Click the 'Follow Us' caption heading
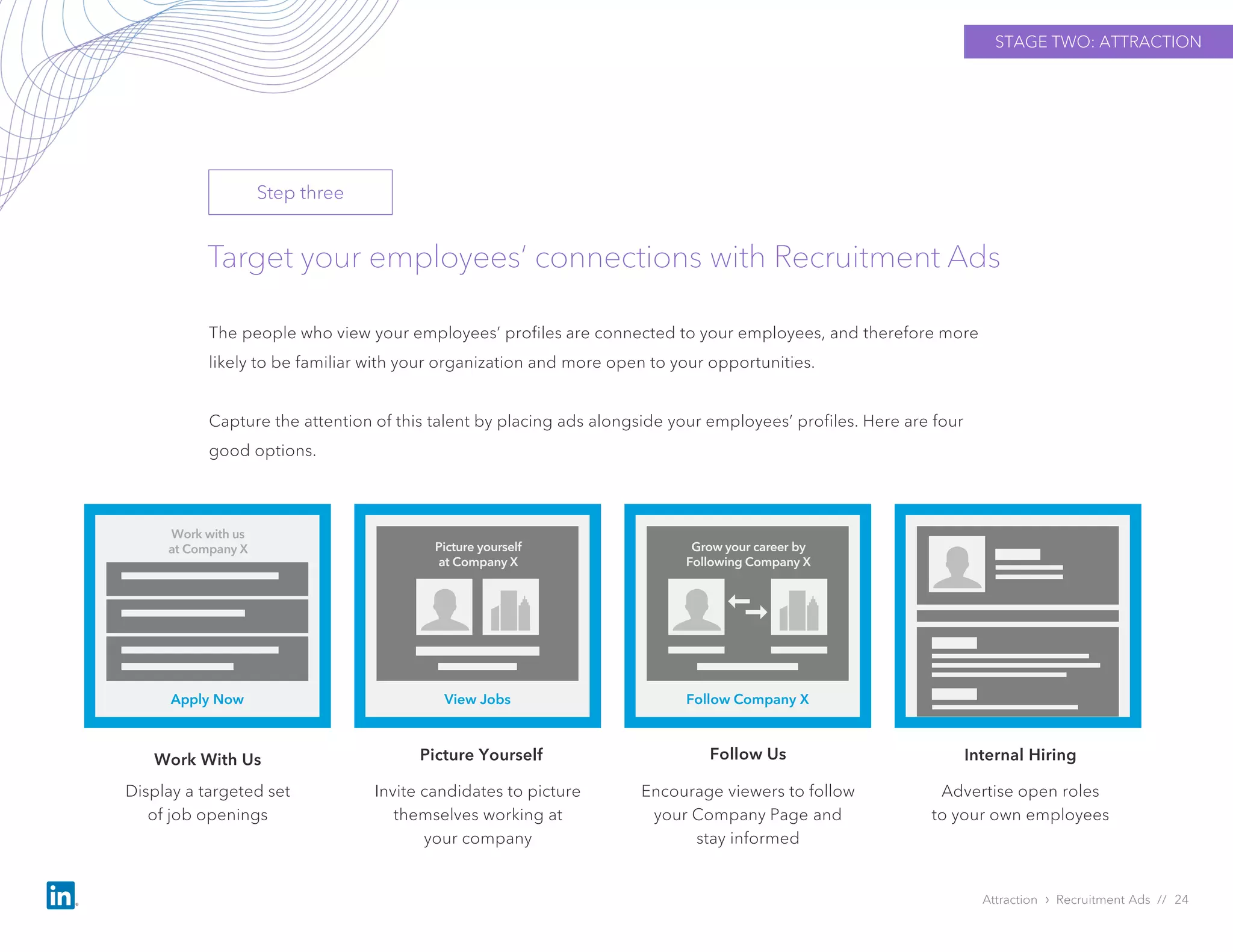1233x952 pixels. coord(748,754)
